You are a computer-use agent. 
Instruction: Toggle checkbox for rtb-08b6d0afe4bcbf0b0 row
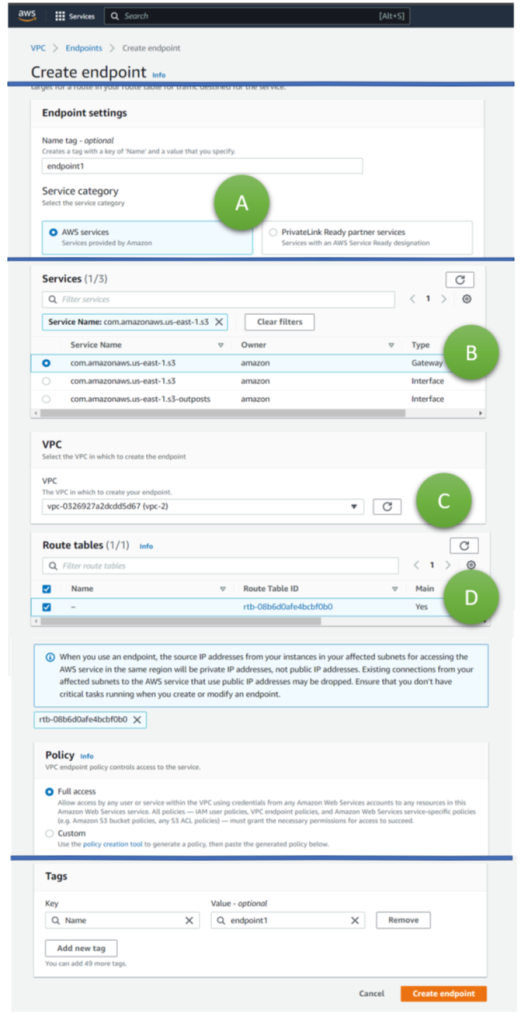(x=46, y=607)
